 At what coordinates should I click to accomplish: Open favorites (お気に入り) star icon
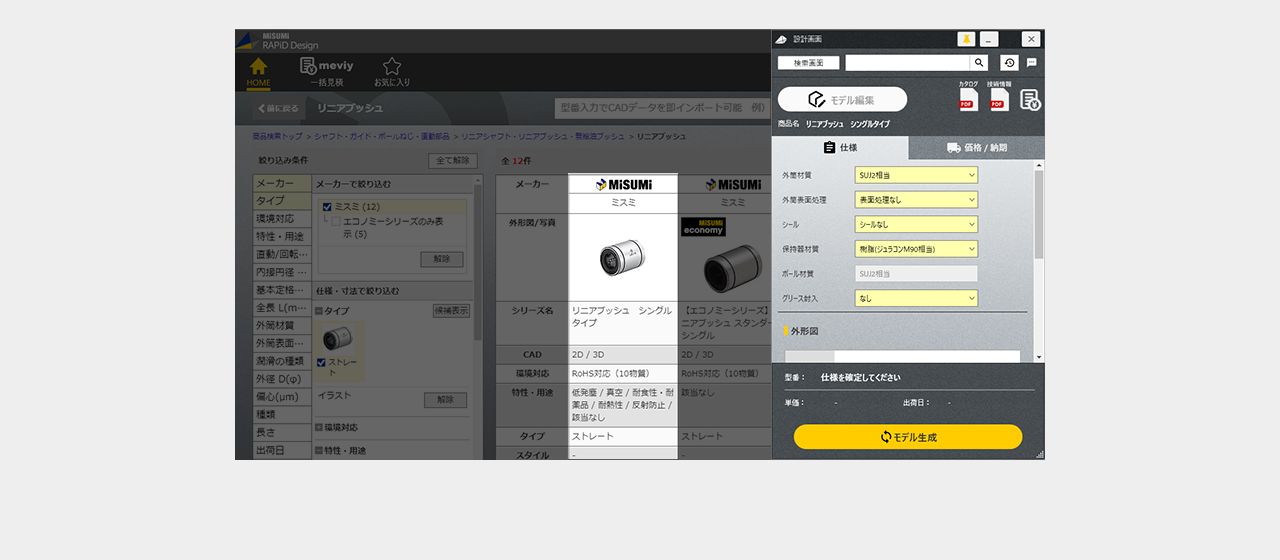click(x=392, y=71)
